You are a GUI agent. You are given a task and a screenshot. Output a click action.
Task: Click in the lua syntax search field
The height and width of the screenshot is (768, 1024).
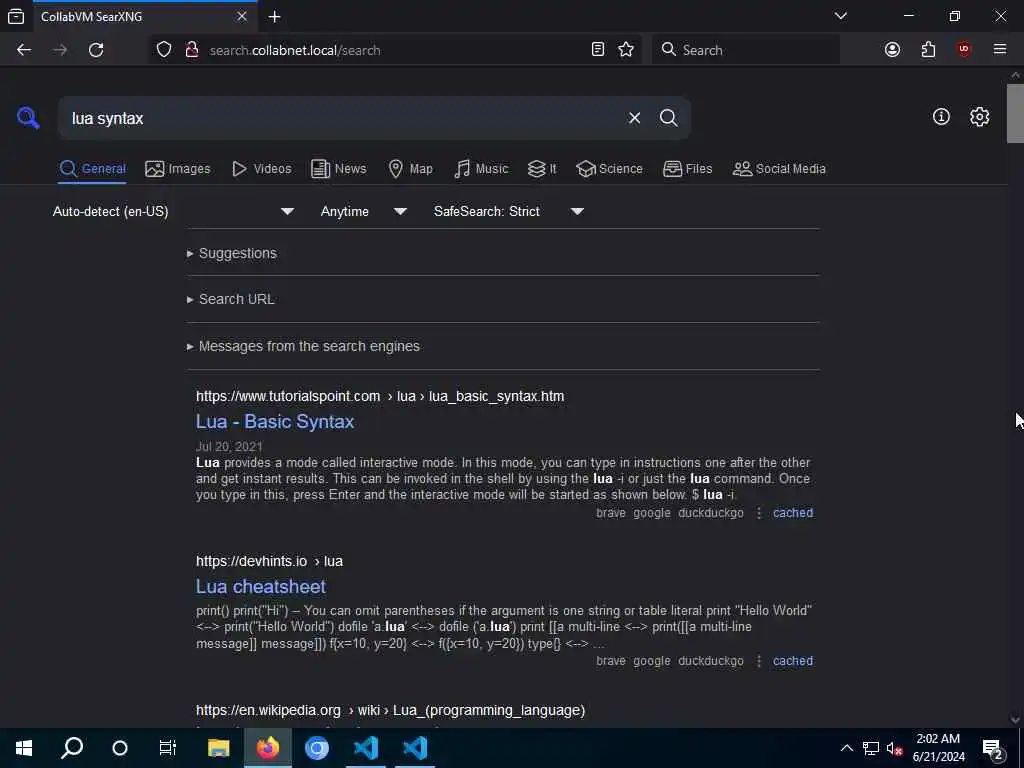coord(340,118)
